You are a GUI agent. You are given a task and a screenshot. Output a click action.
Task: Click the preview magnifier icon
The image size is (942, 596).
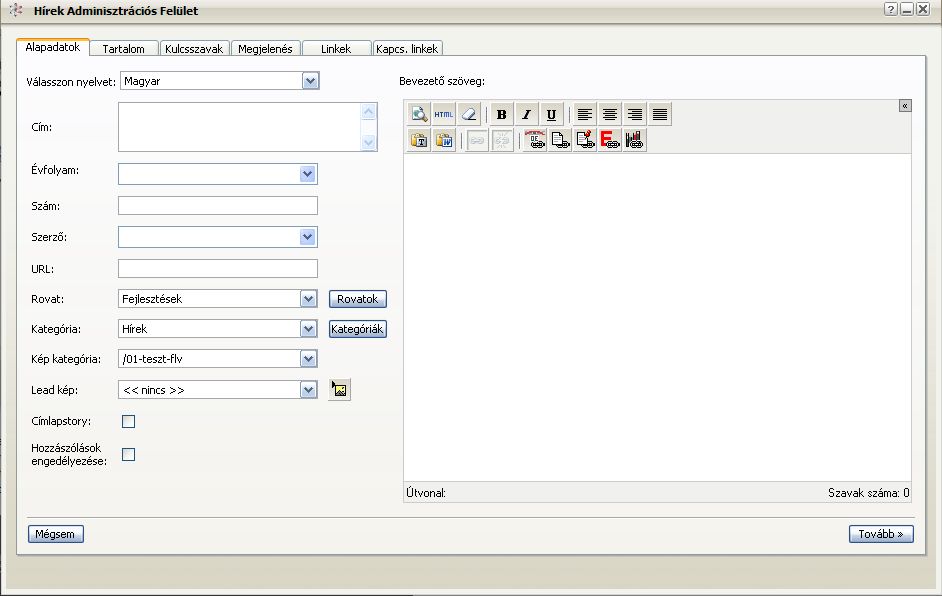pyautogui.click(x=419, y=114)
